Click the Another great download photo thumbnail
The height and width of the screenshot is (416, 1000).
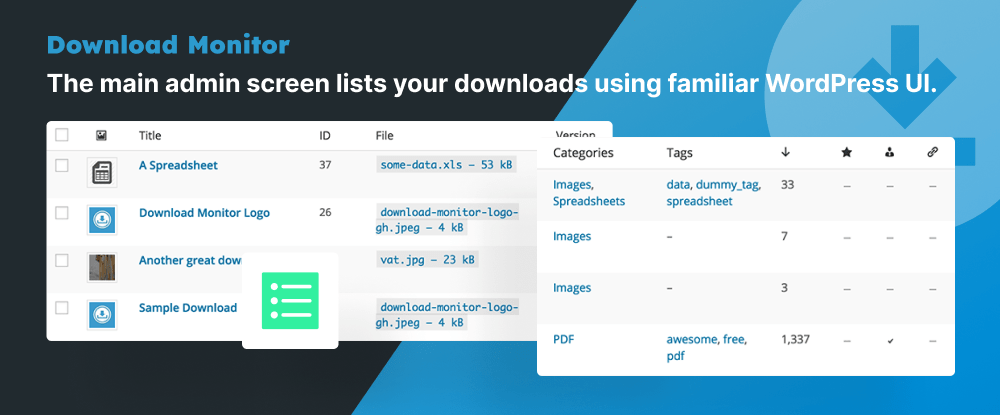(x=102, y=267)
